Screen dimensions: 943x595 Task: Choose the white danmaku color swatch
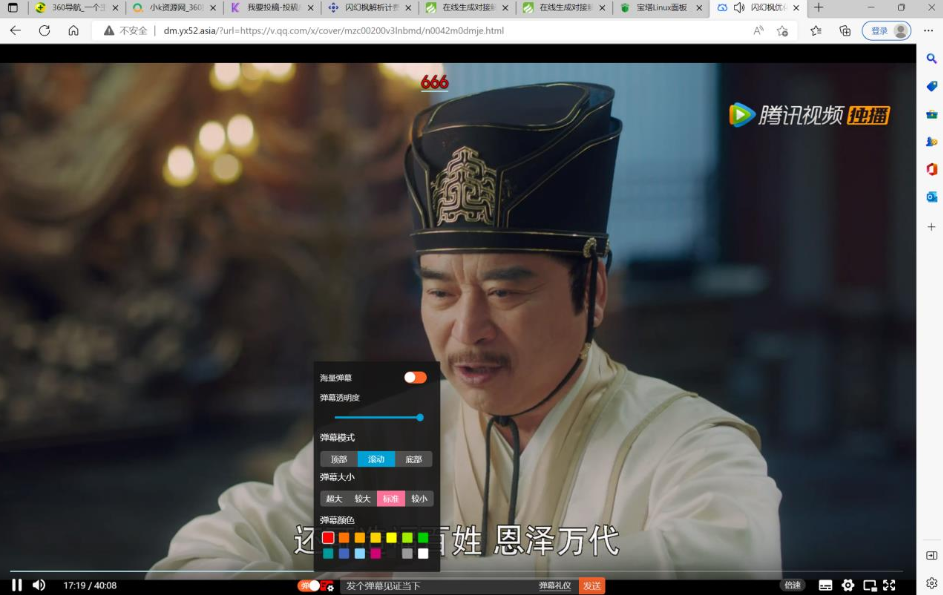(423, 553)
